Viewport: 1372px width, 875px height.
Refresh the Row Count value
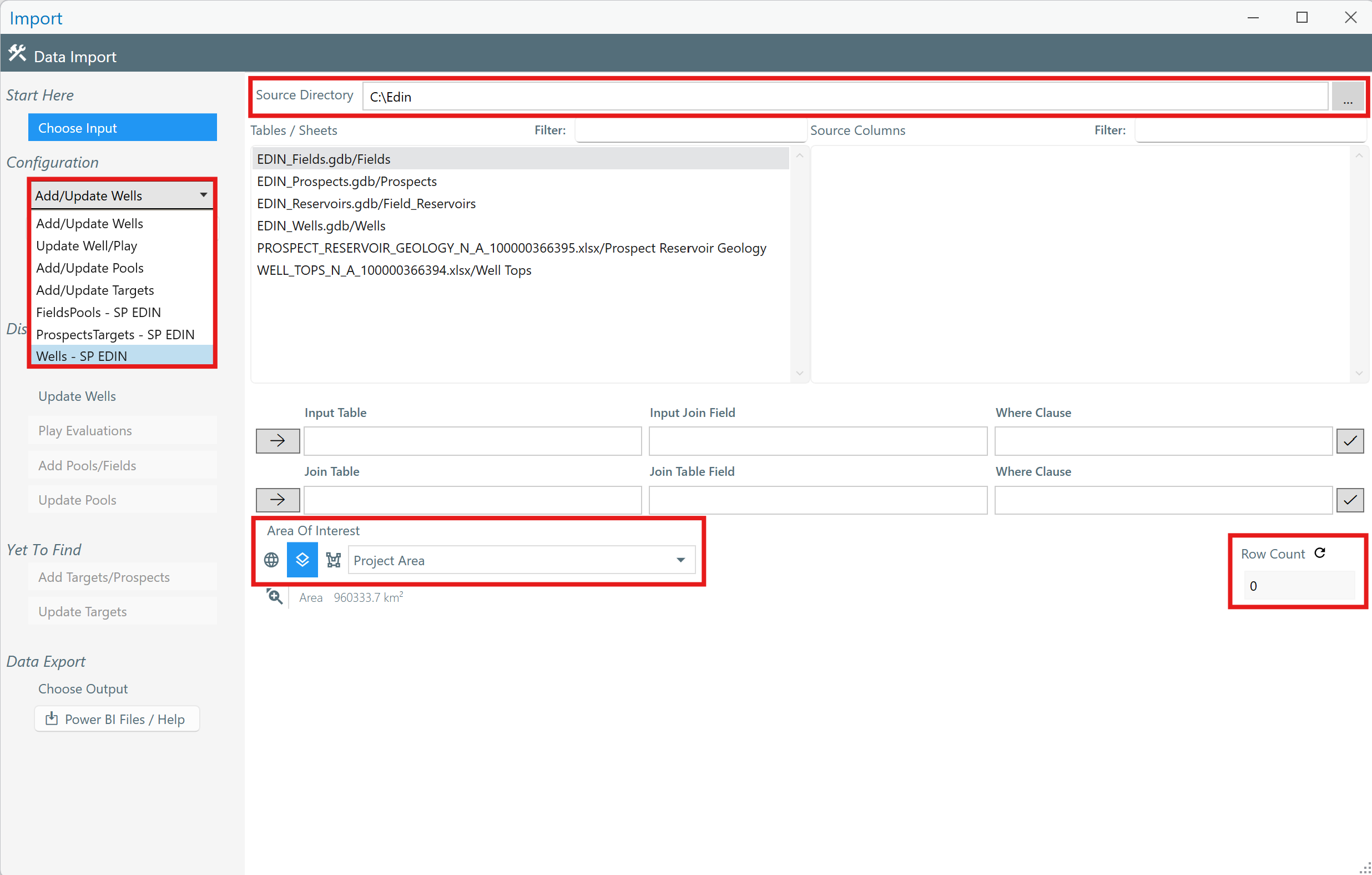pyautogui.click(x=1320, y=553)
